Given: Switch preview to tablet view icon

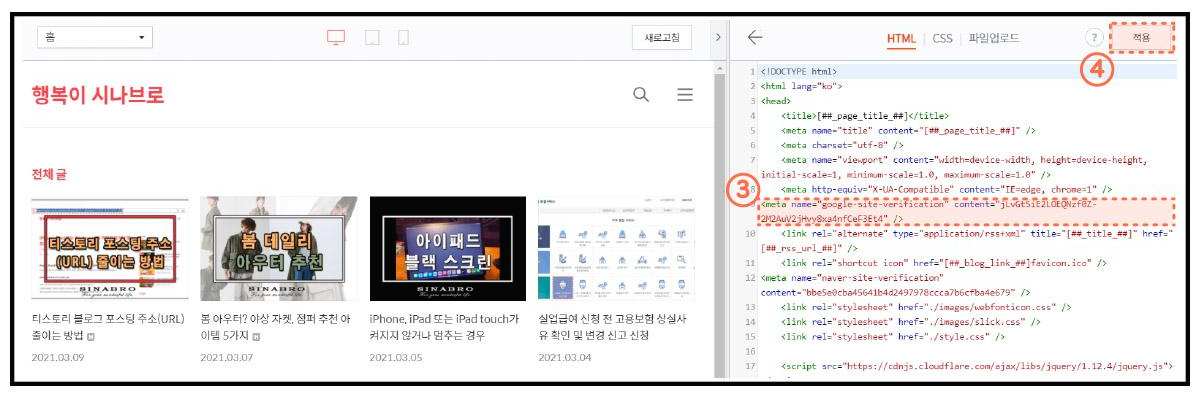Looking at the screenshot, I should [x=372, y=38].
